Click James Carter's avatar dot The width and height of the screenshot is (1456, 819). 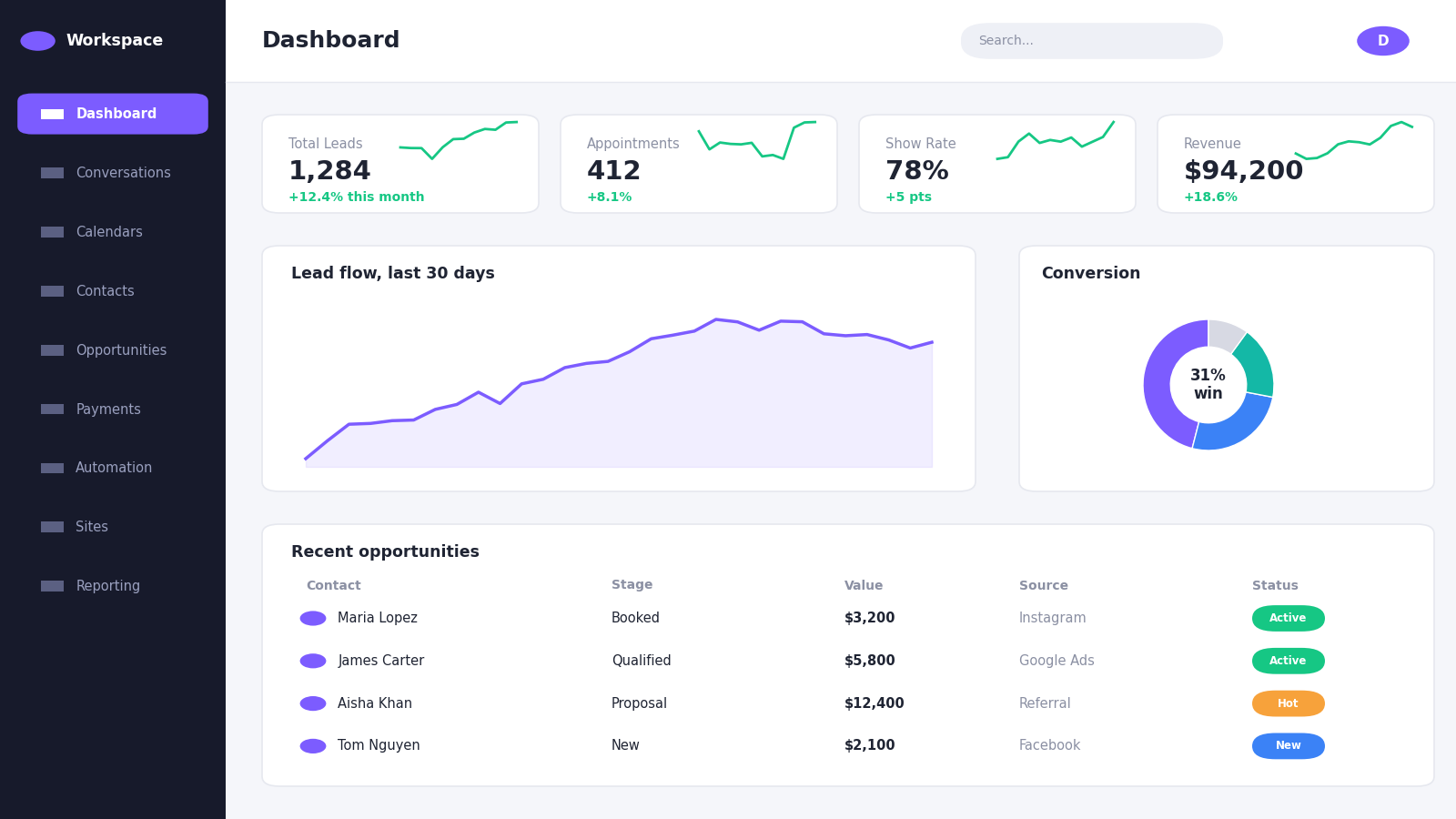tap(313, 661)
